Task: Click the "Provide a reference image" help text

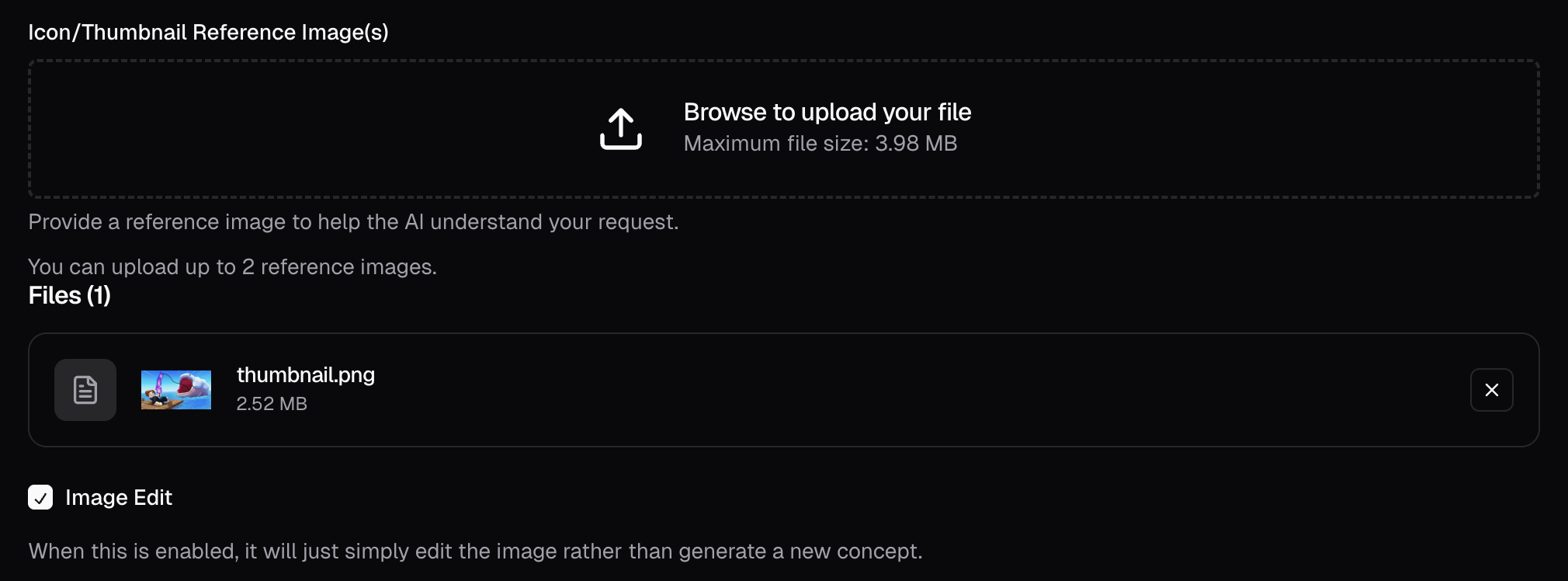Action: coord(353,222)
